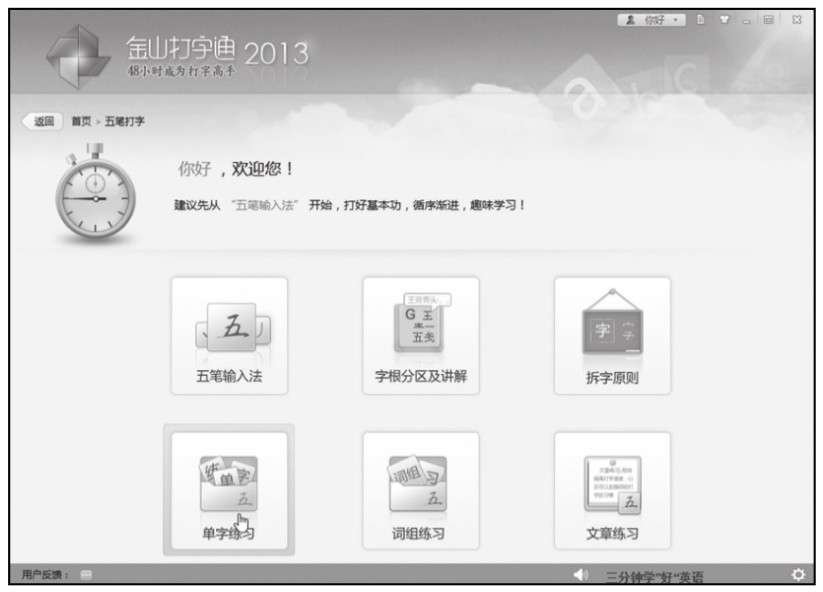Screen dimensions: 823x592
Task: Click the 用户反馈 label
Action: pyautogui.click(x=45, y=575)
